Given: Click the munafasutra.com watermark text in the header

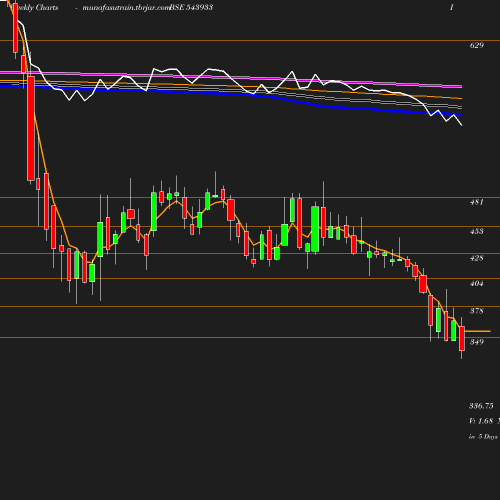Looking at the screenshot, I should click(126, 8).
